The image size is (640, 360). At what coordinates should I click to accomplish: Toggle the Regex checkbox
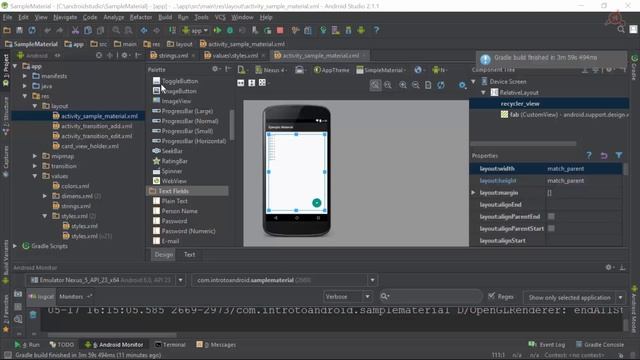coord(491,296)
